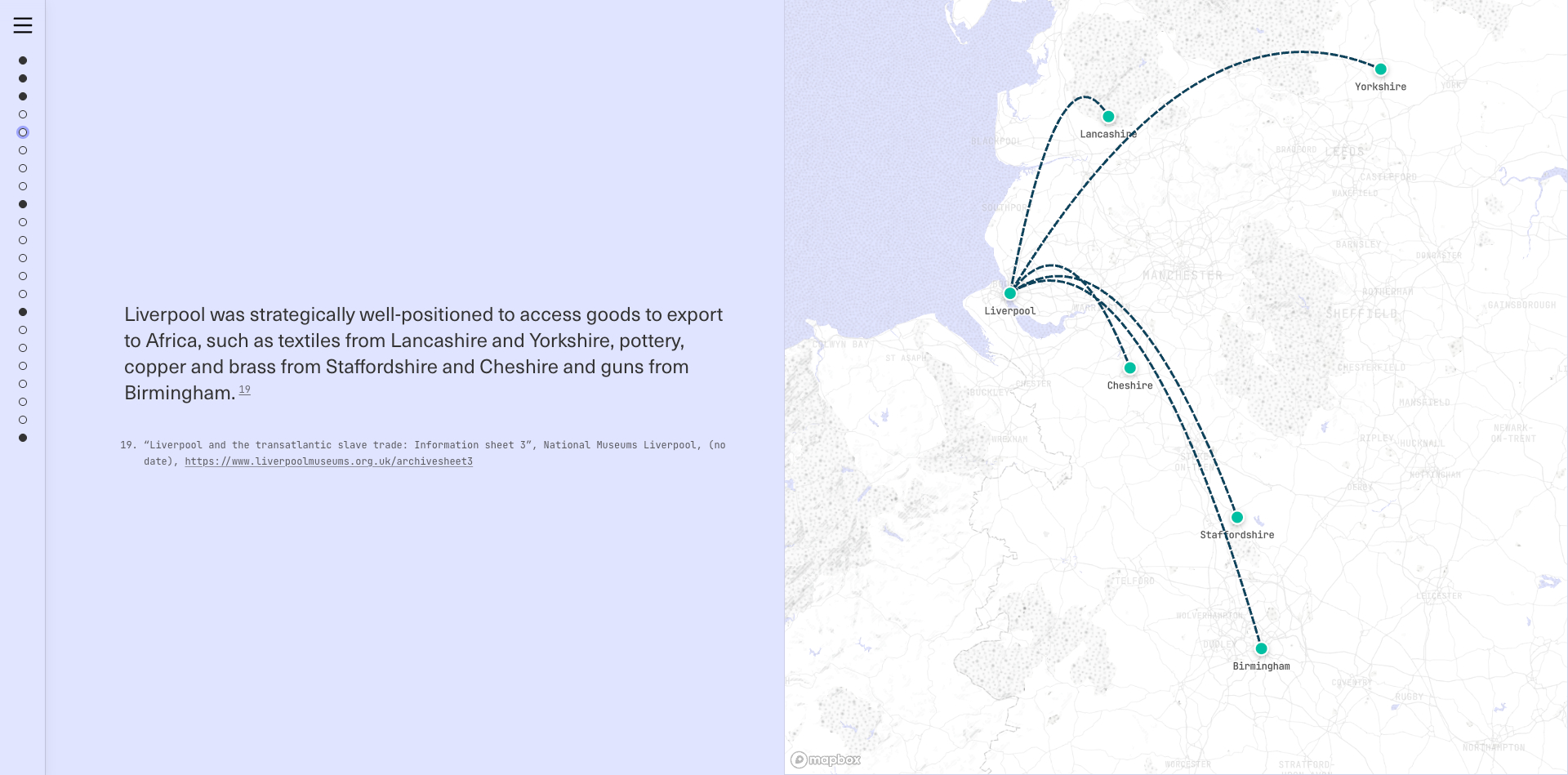Click the Leeds label on the map

1344,153
